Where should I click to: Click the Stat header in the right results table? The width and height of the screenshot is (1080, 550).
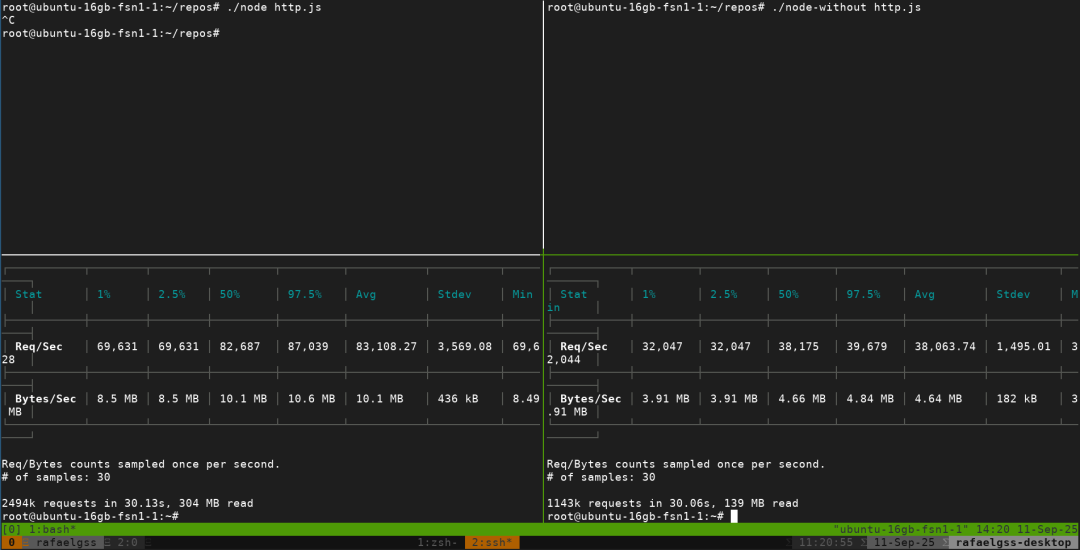tap(574, 294)
